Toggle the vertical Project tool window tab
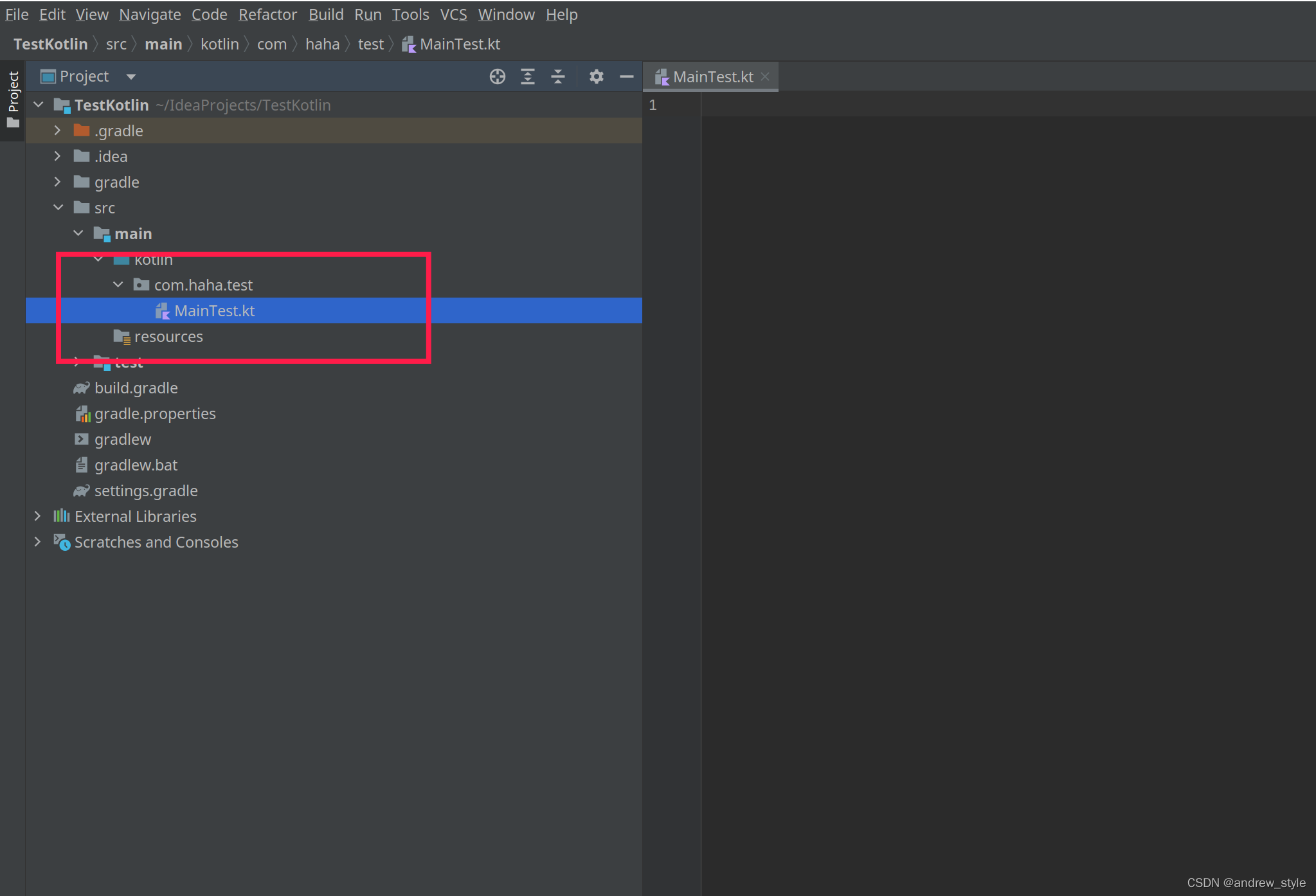1316x896 pixels. pyautogui.click(x=13, y=99)
